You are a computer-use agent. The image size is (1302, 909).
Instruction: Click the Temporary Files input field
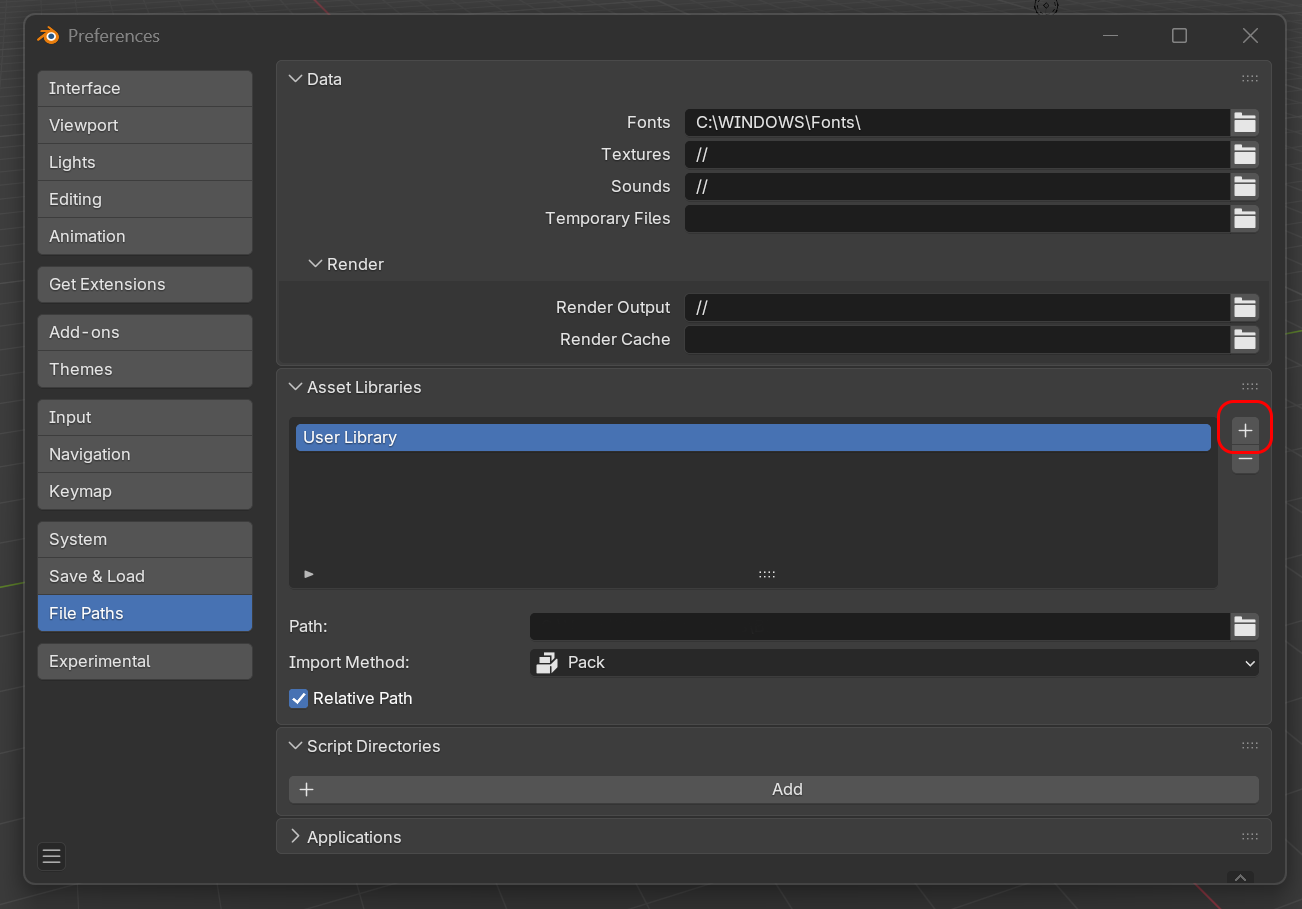955,218
